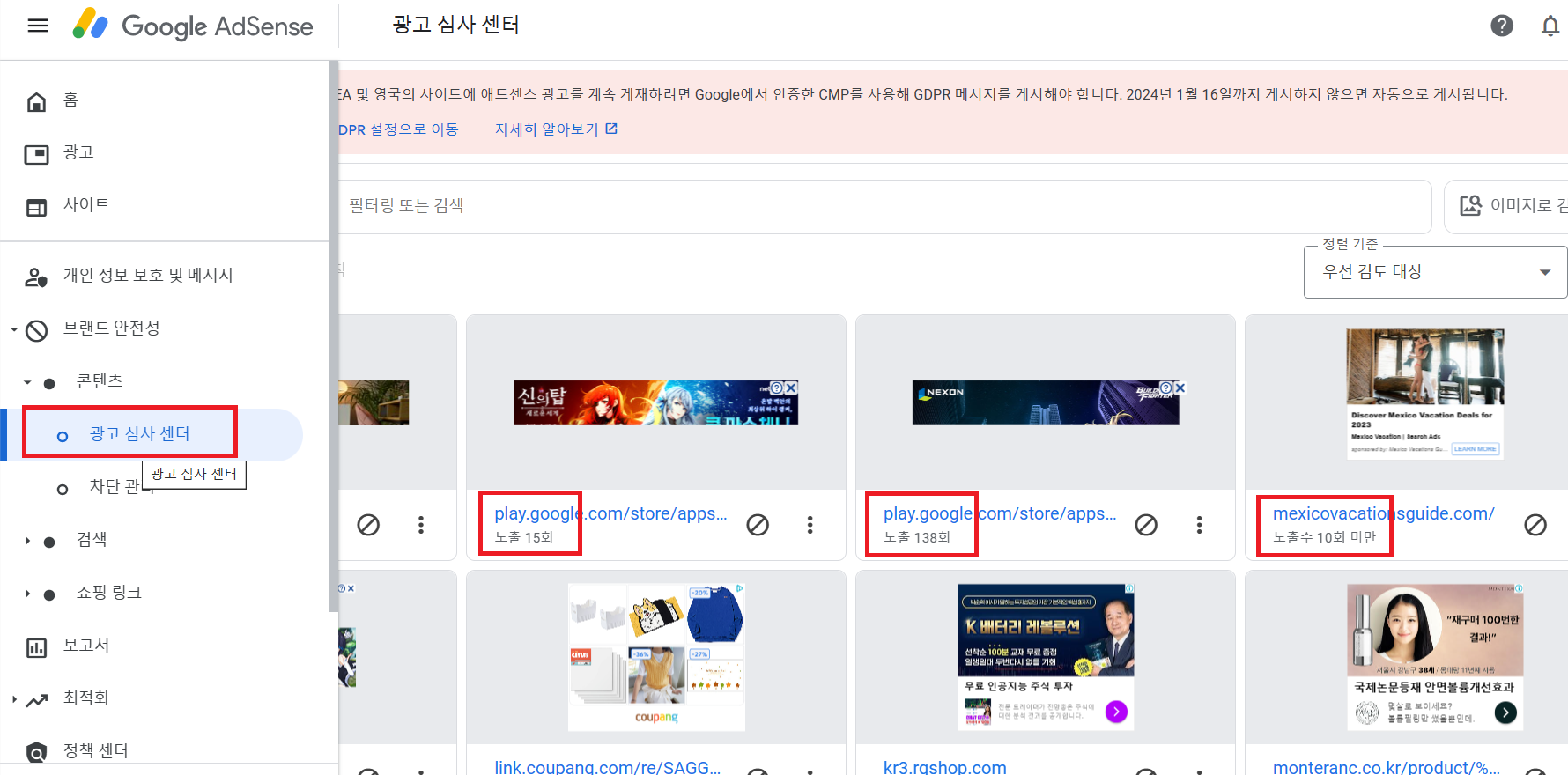Viewport: 1568px width, 775px height.
Task: Collapse the 브랜드 안전성 section arrow
Action: [x=14, y=329]
